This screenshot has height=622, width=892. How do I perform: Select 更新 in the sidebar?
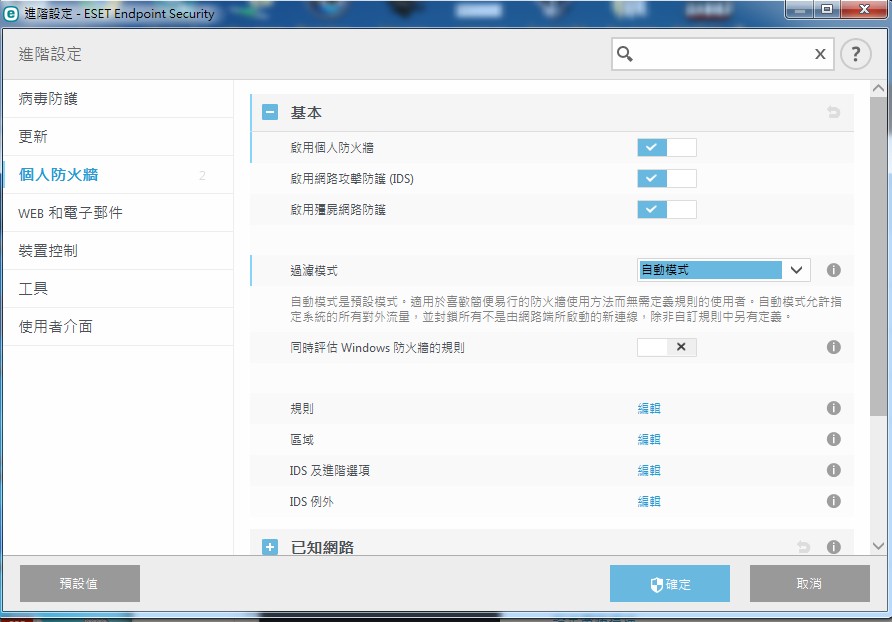tap(118, 137)
